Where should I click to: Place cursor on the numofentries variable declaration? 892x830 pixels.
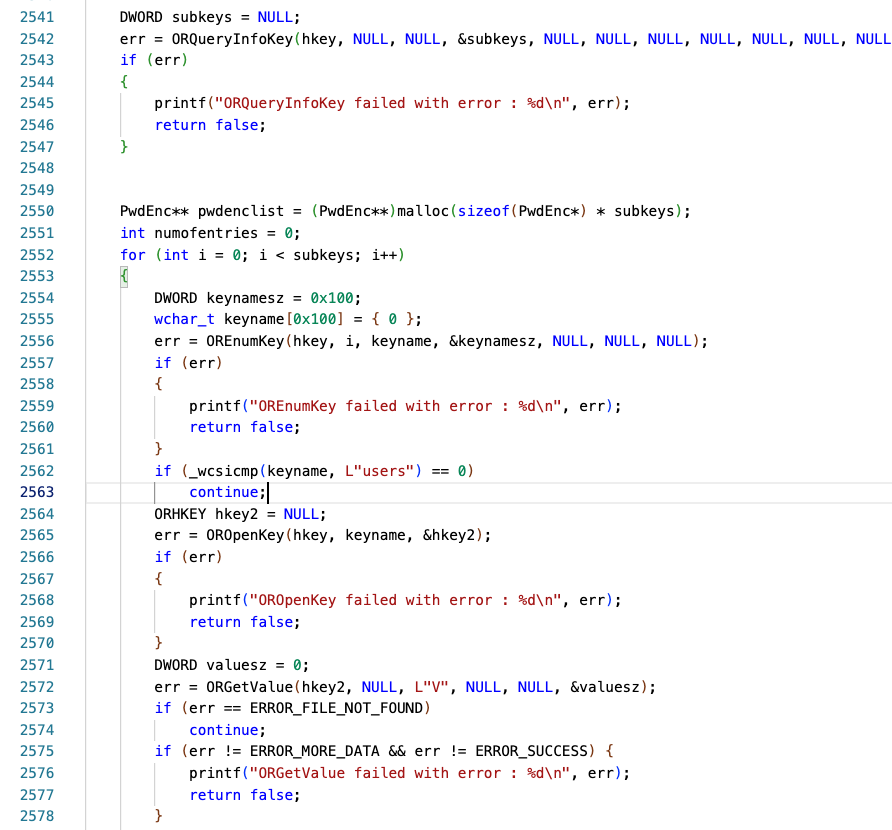(205, 233)
